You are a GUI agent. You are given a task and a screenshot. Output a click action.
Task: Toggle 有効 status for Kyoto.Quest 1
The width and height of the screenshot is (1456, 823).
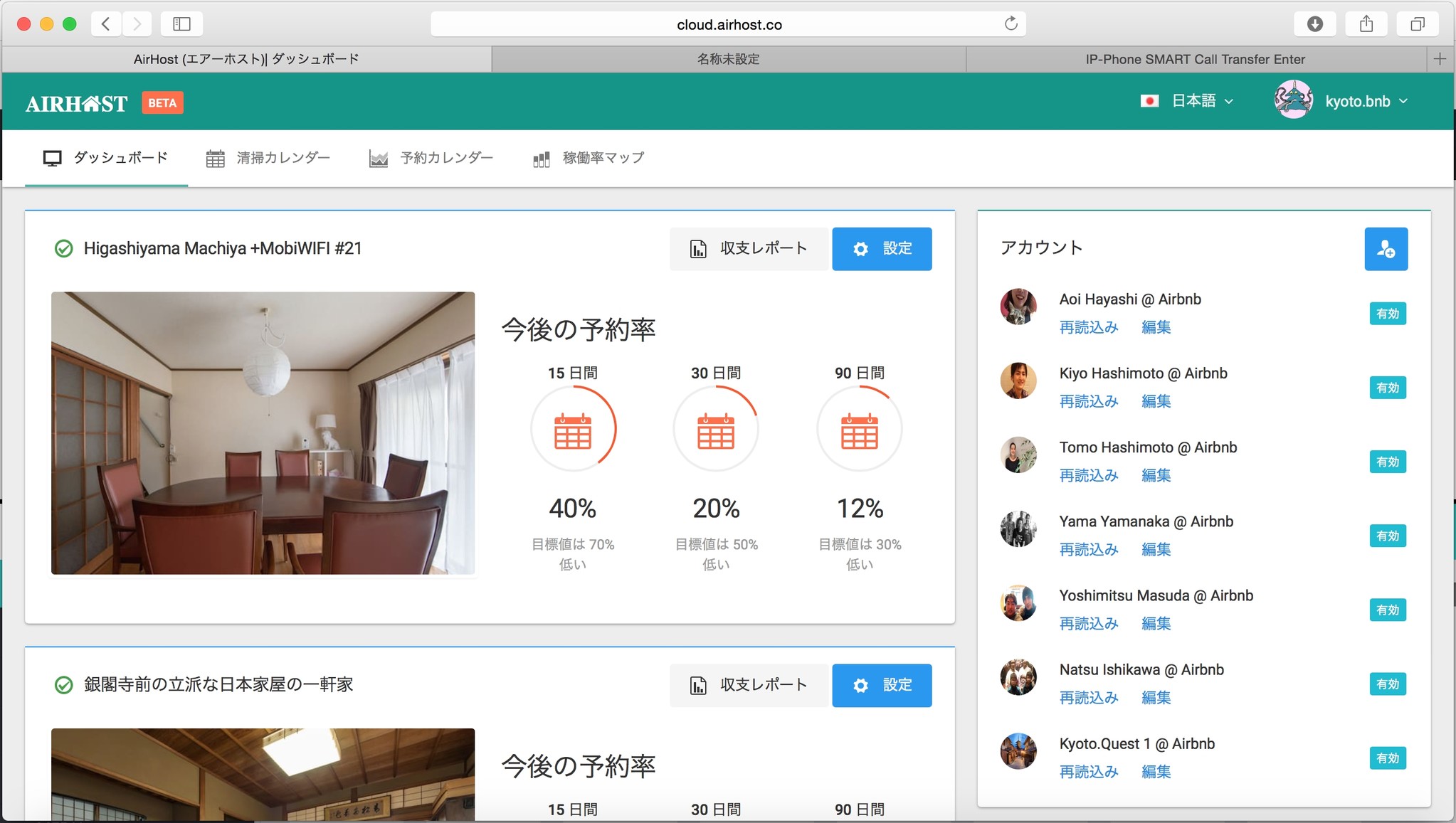point(1386,758)
